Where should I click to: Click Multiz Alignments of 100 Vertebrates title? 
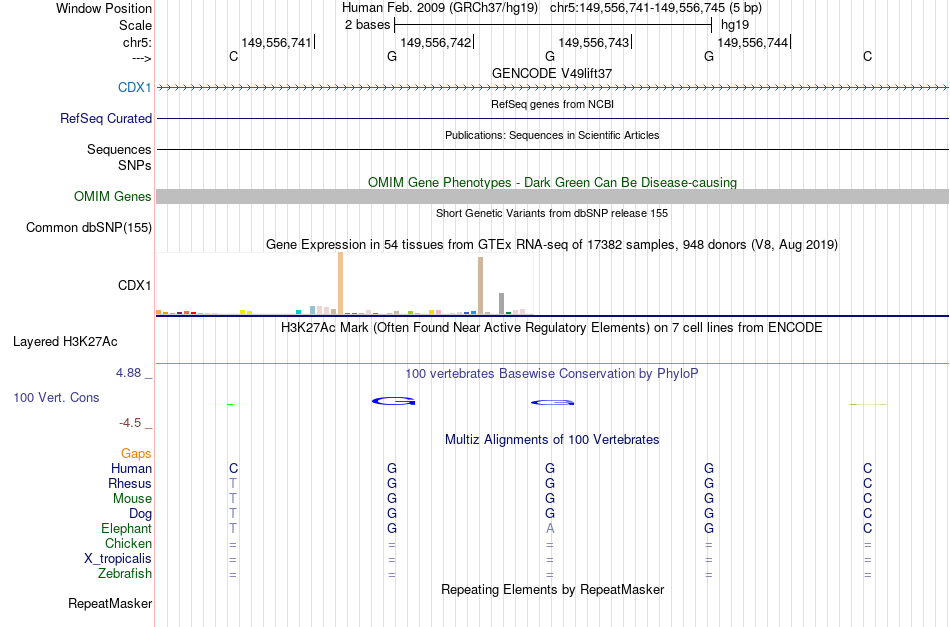pyautogui.click(x=552, y=440)
